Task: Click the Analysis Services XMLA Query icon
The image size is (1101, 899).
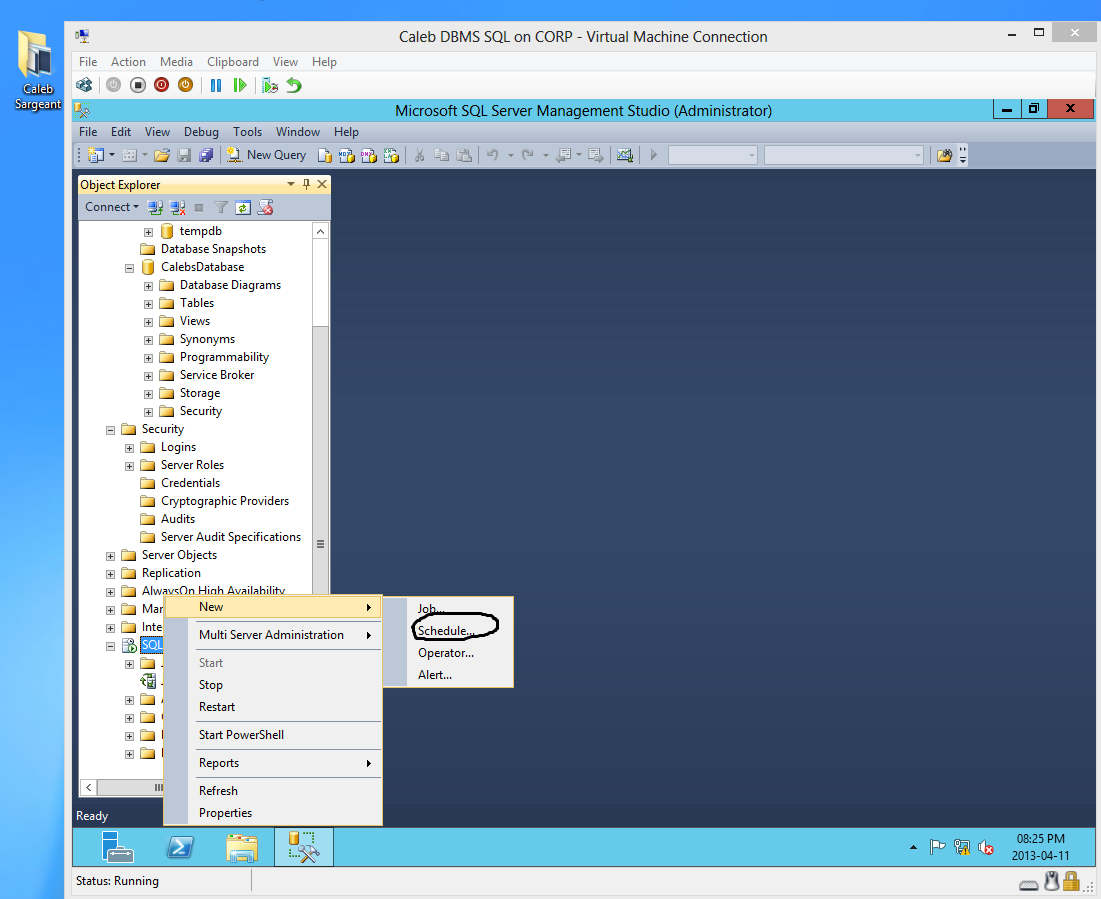Action: point(391,155)
